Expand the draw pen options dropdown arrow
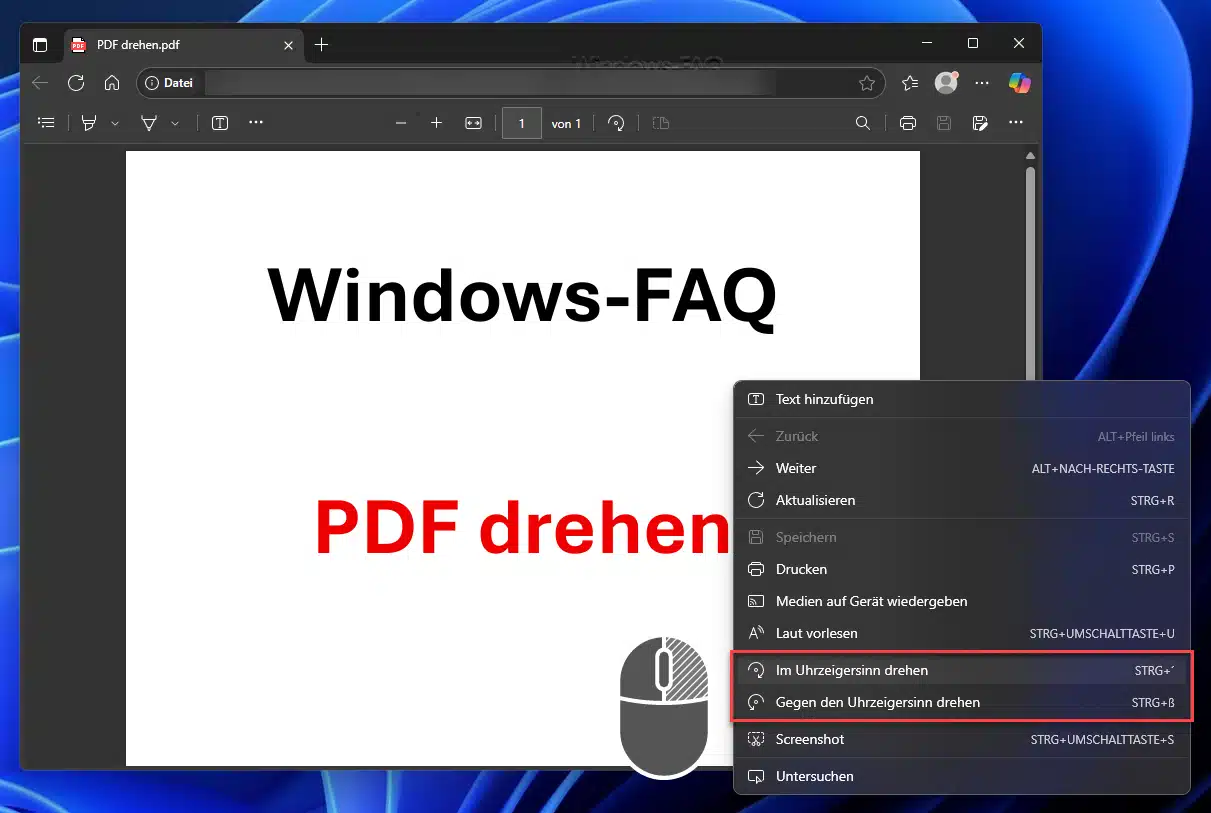Screen dimensions: 1211x813 tap(175, 123)
